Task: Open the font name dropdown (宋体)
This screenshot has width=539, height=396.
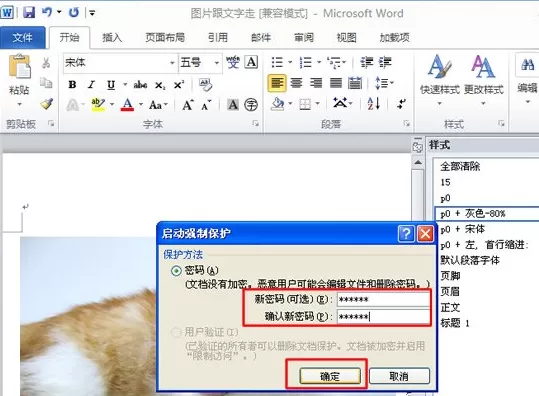Action: tap(172, 63)
